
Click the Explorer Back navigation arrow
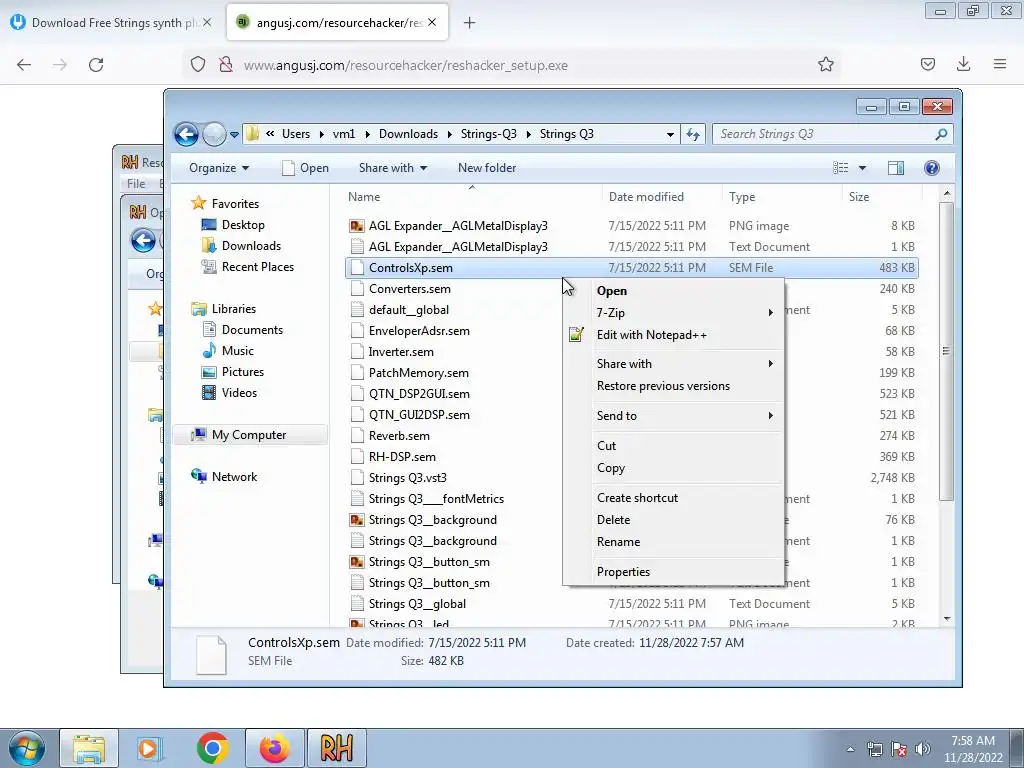click(186, 135)
